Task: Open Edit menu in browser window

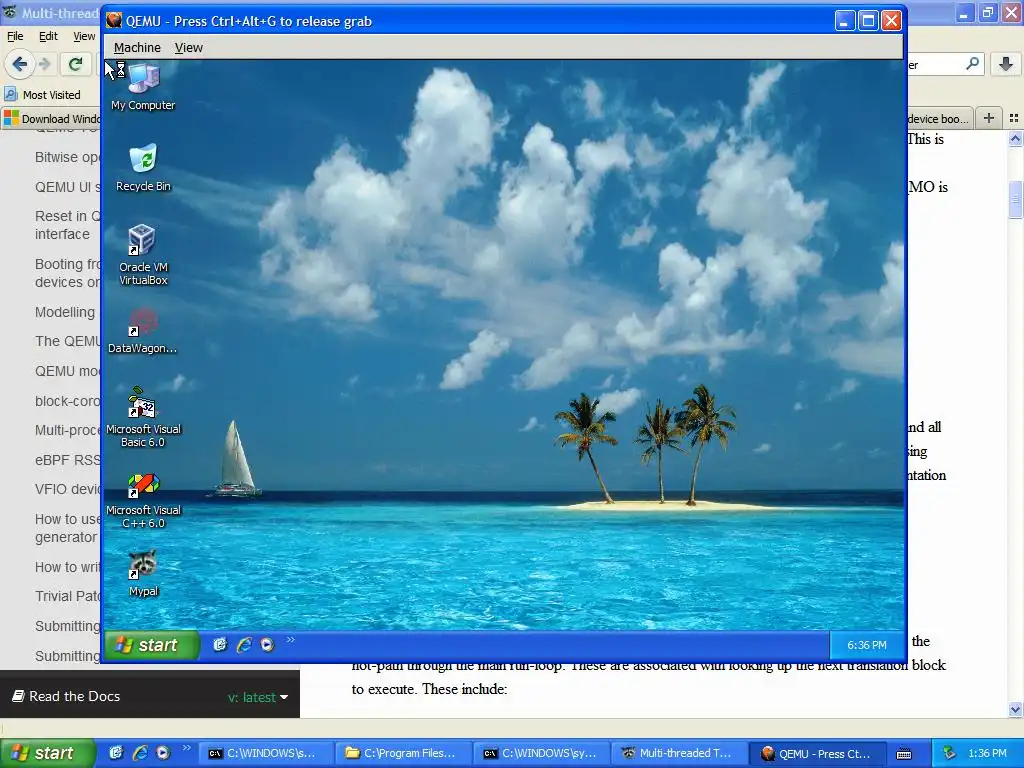Action: [48, 37]
